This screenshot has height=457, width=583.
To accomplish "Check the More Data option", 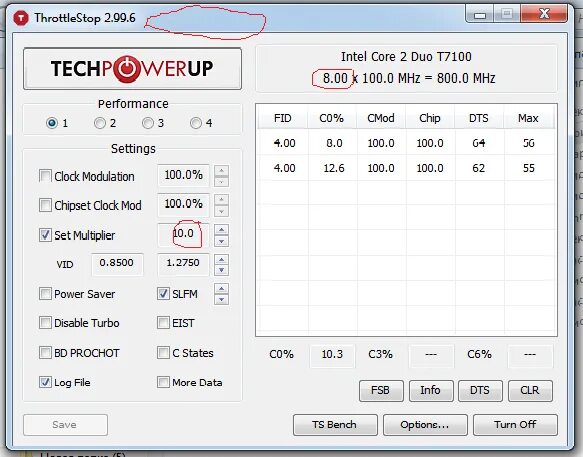I will [163, 382].
